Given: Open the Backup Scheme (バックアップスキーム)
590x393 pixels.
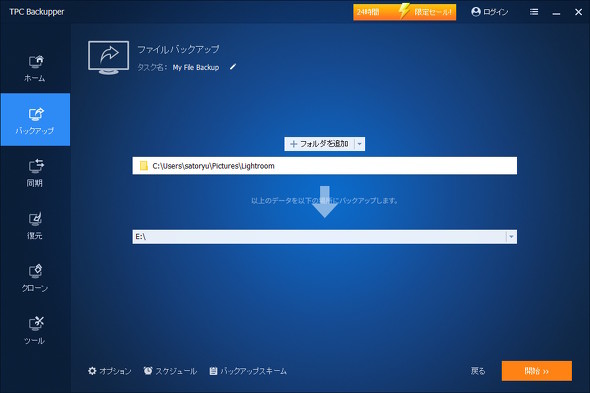Looking at the screenshot, I should [248, 371].
